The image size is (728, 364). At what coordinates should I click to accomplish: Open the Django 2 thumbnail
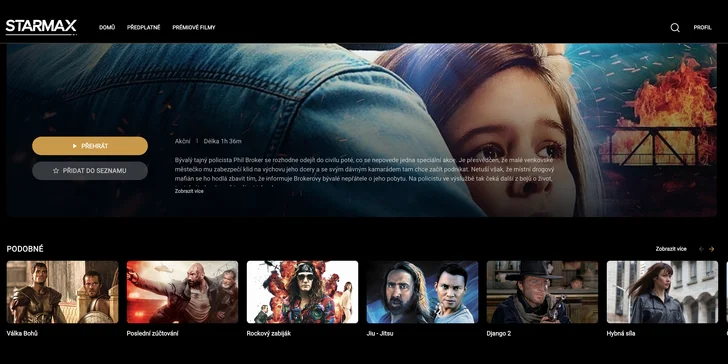[x=542, y=292]
